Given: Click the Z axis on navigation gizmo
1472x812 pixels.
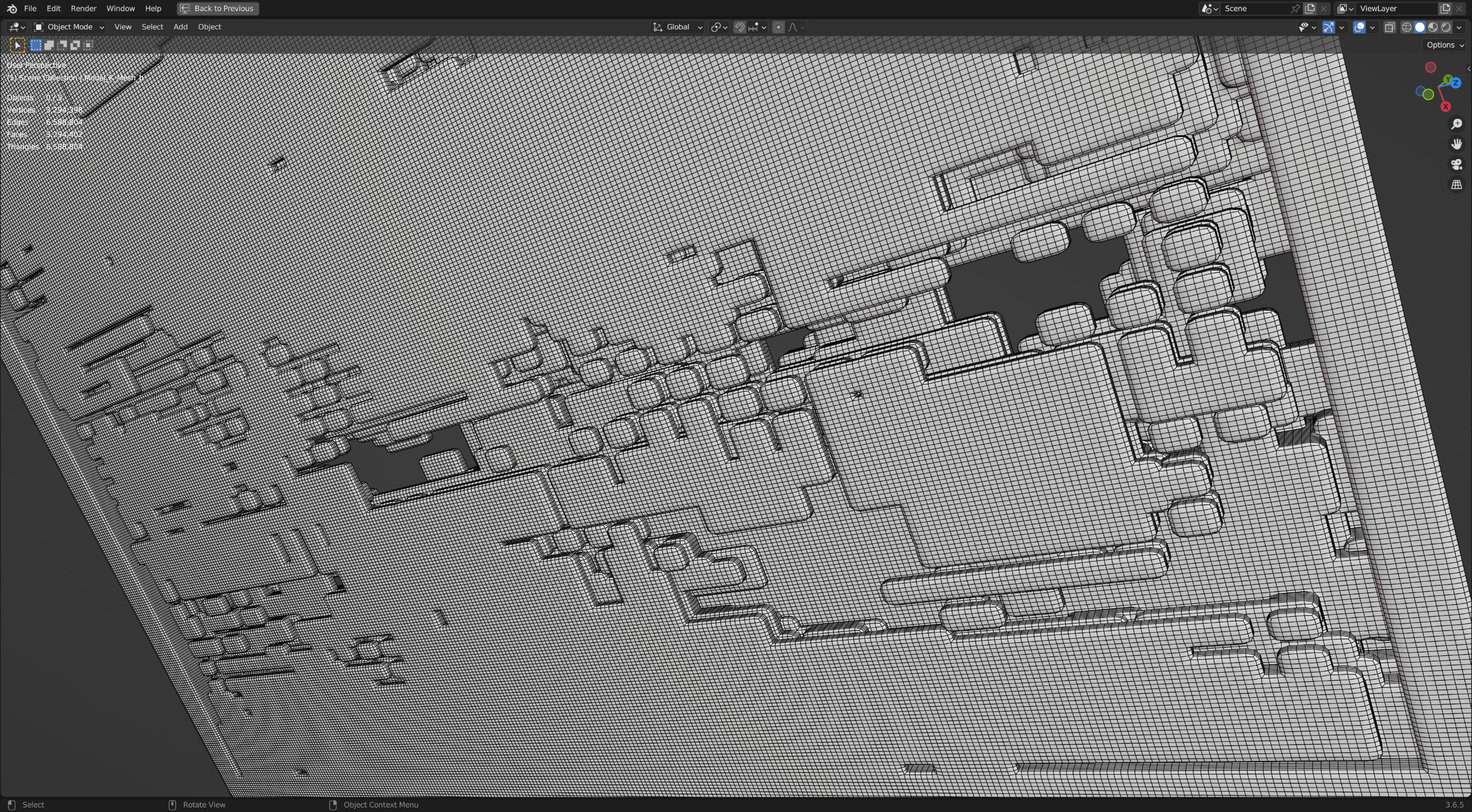Looking at the screenshot, I should click(1456, 83).
